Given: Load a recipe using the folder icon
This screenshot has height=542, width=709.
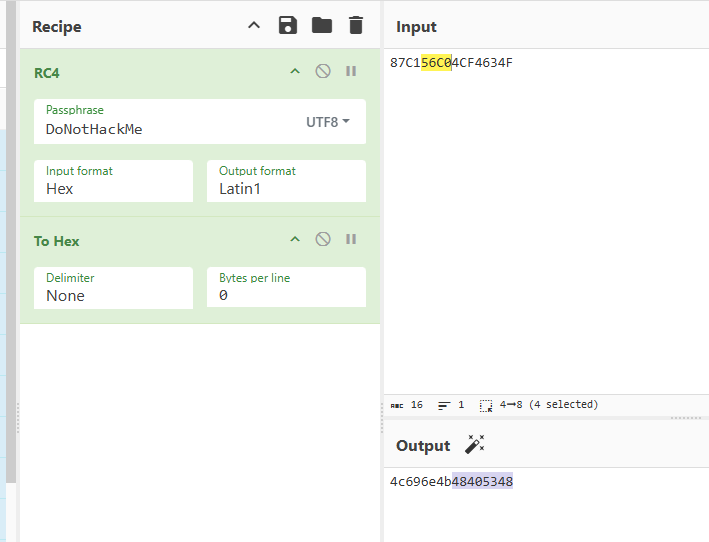Looking at the screenshot, I should tap(321, 26).
